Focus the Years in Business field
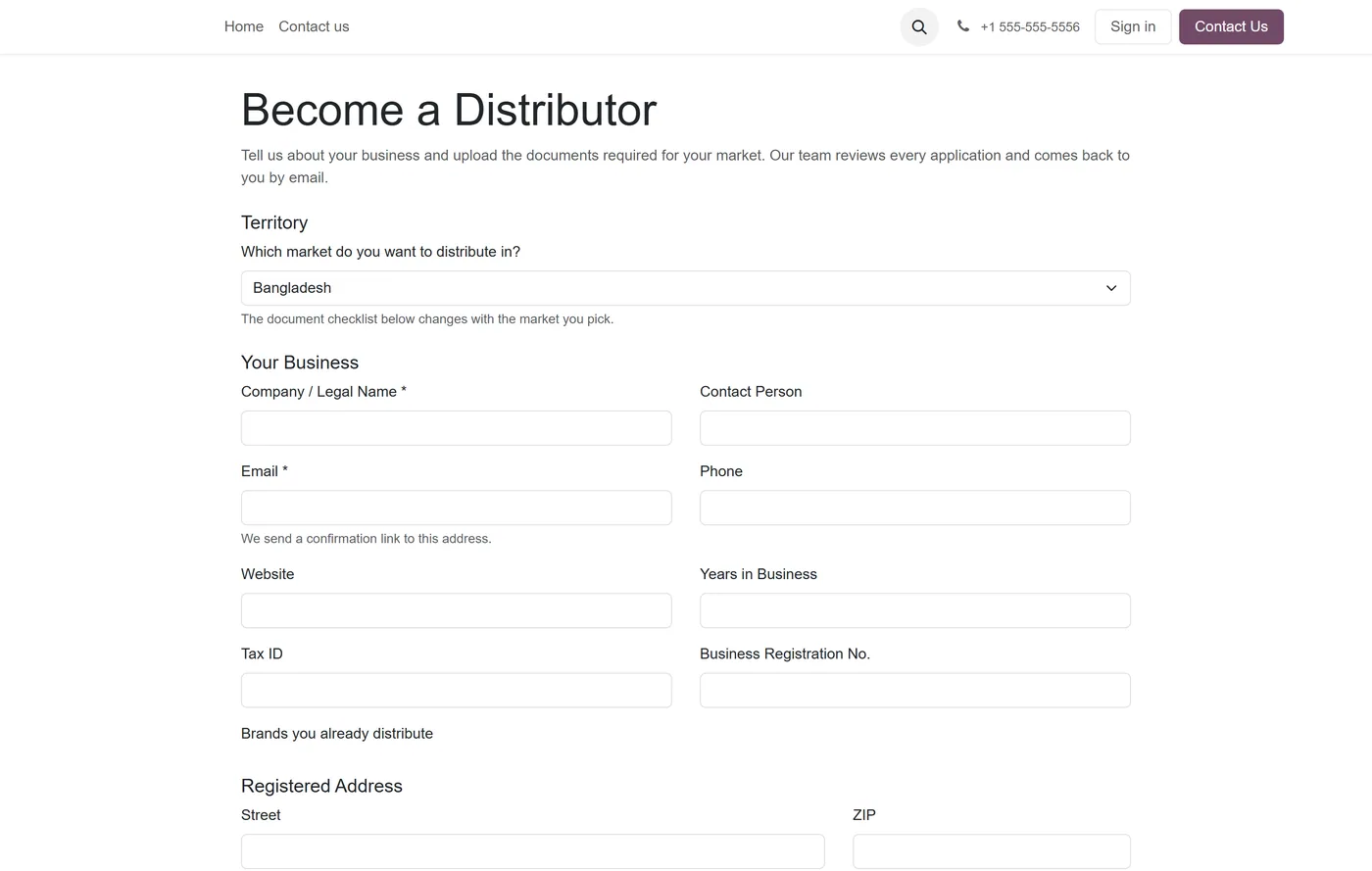This screenshot has height=871, width=1372. (x=915, y=610)
